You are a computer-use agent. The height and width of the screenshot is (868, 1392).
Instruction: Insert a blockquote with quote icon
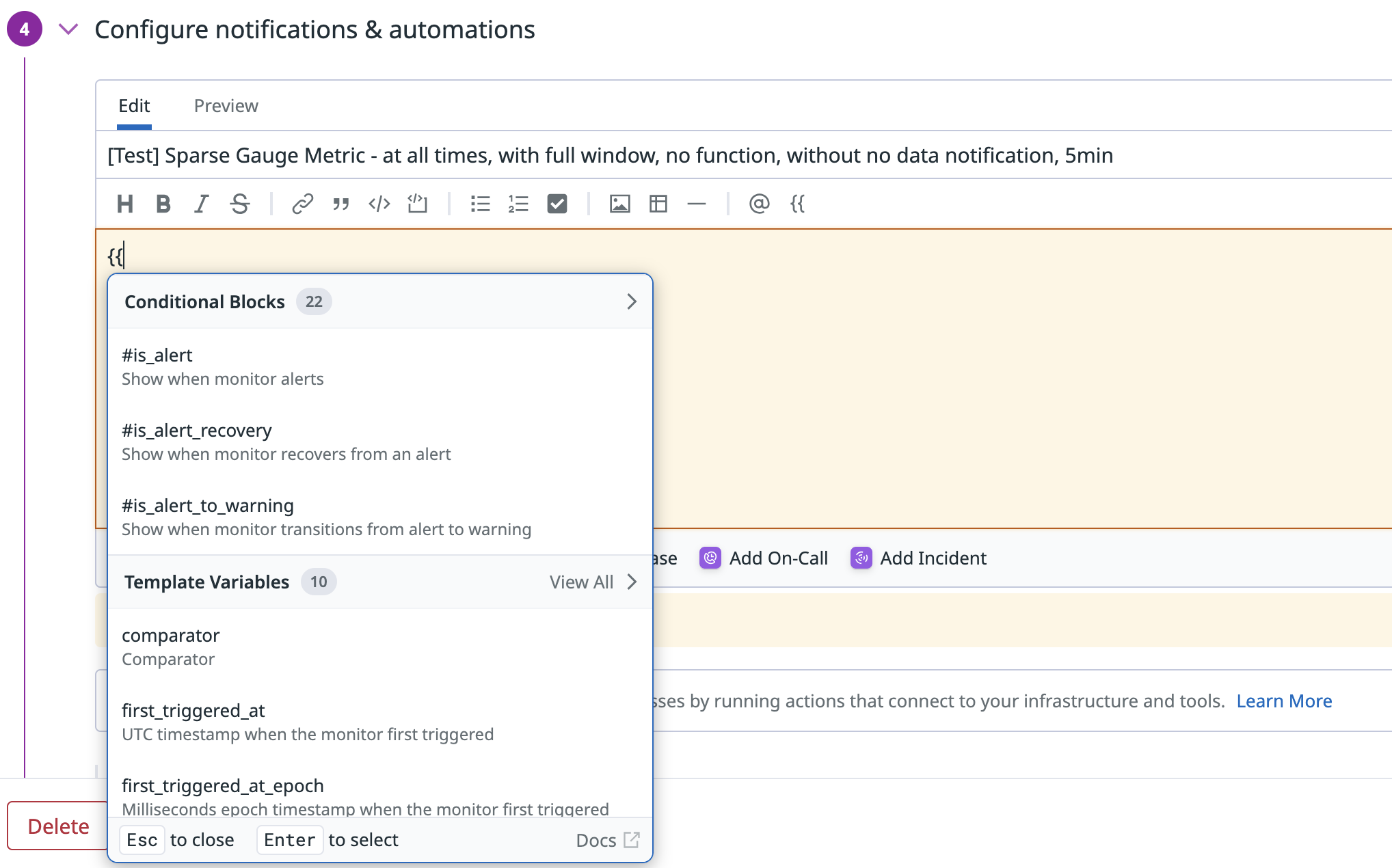click(340, 204)
